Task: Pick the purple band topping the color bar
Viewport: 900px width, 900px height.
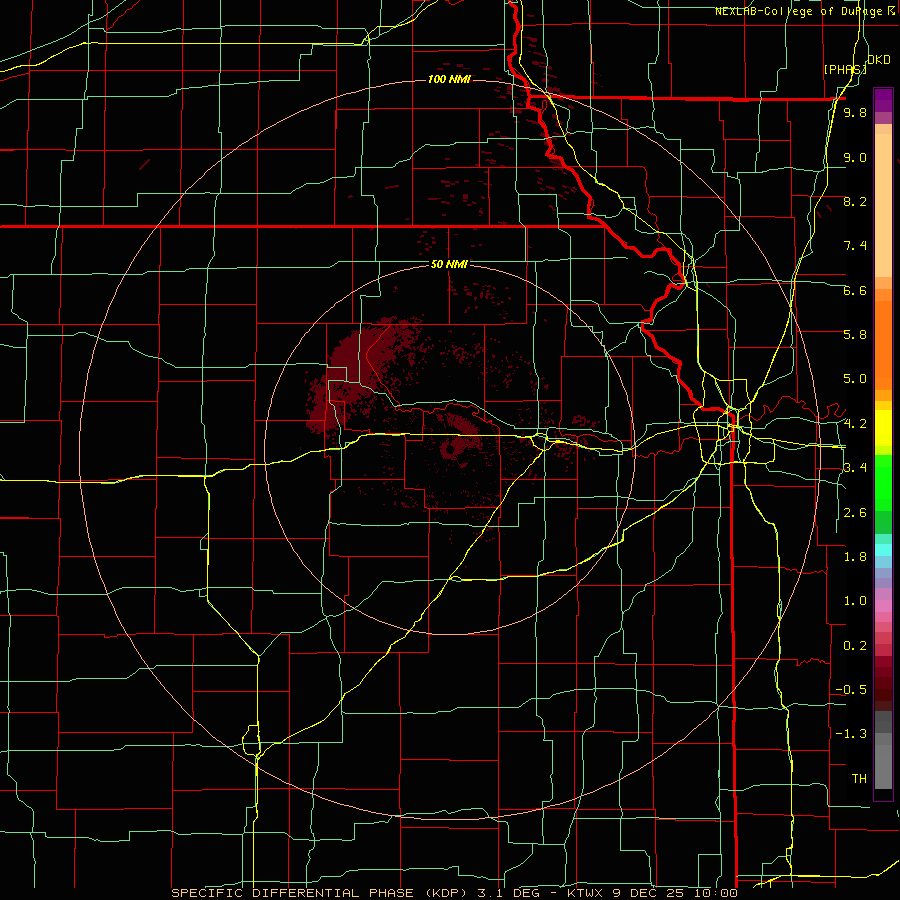Action: point(883,100)
